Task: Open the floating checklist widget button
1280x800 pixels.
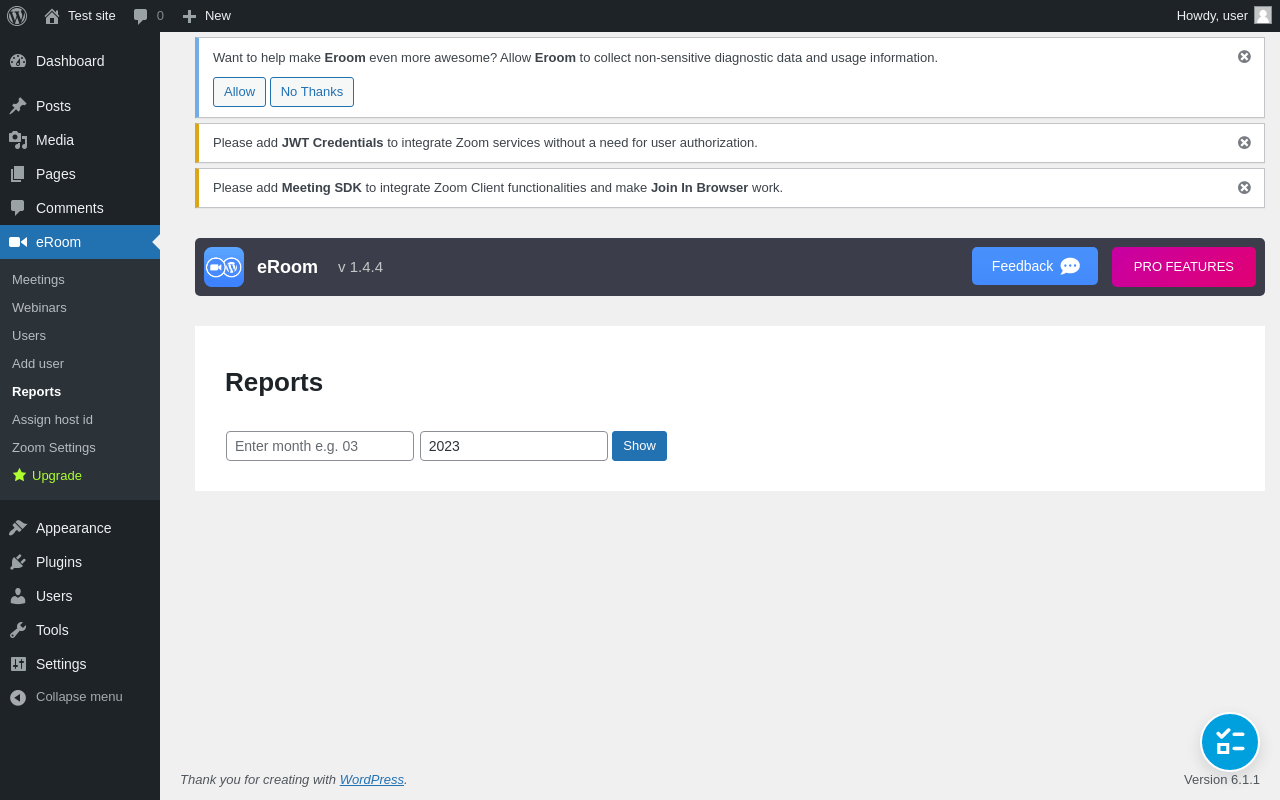Action: (x=1230, y=742)
